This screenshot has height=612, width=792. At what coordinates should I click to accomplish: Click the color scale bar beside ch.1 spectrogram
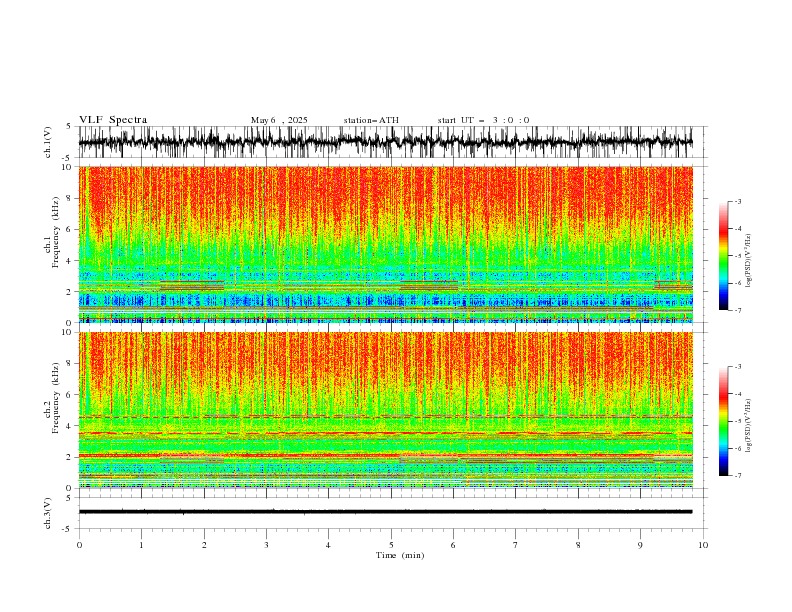click(x=723, y=255)
